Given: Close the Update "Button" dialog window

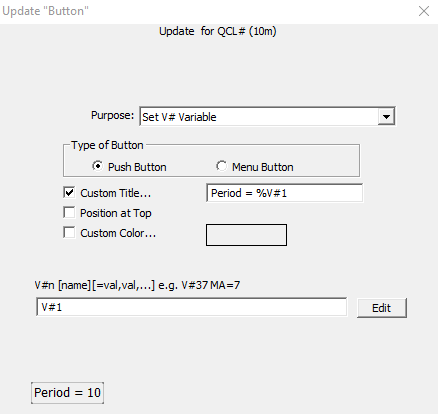Looking at the screenshot, I should [x=424, y=11].
